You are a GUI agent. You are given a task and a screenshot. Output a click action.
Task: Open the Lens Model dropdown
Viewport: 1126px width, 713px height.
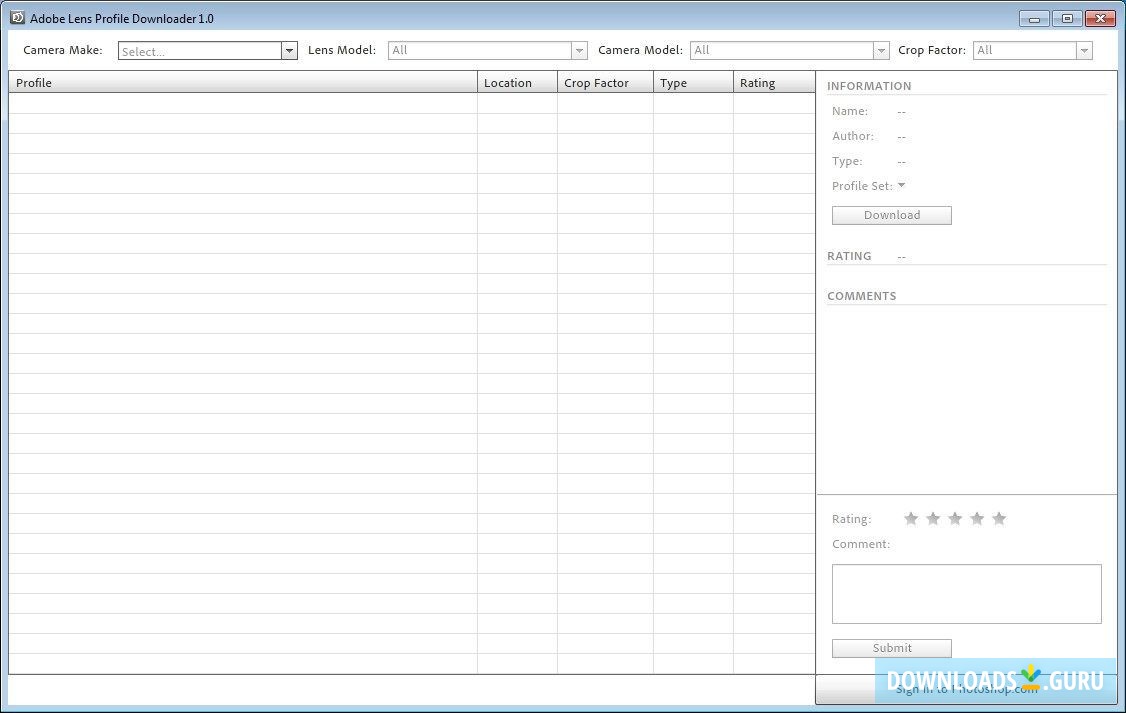(x=579, y=50)
